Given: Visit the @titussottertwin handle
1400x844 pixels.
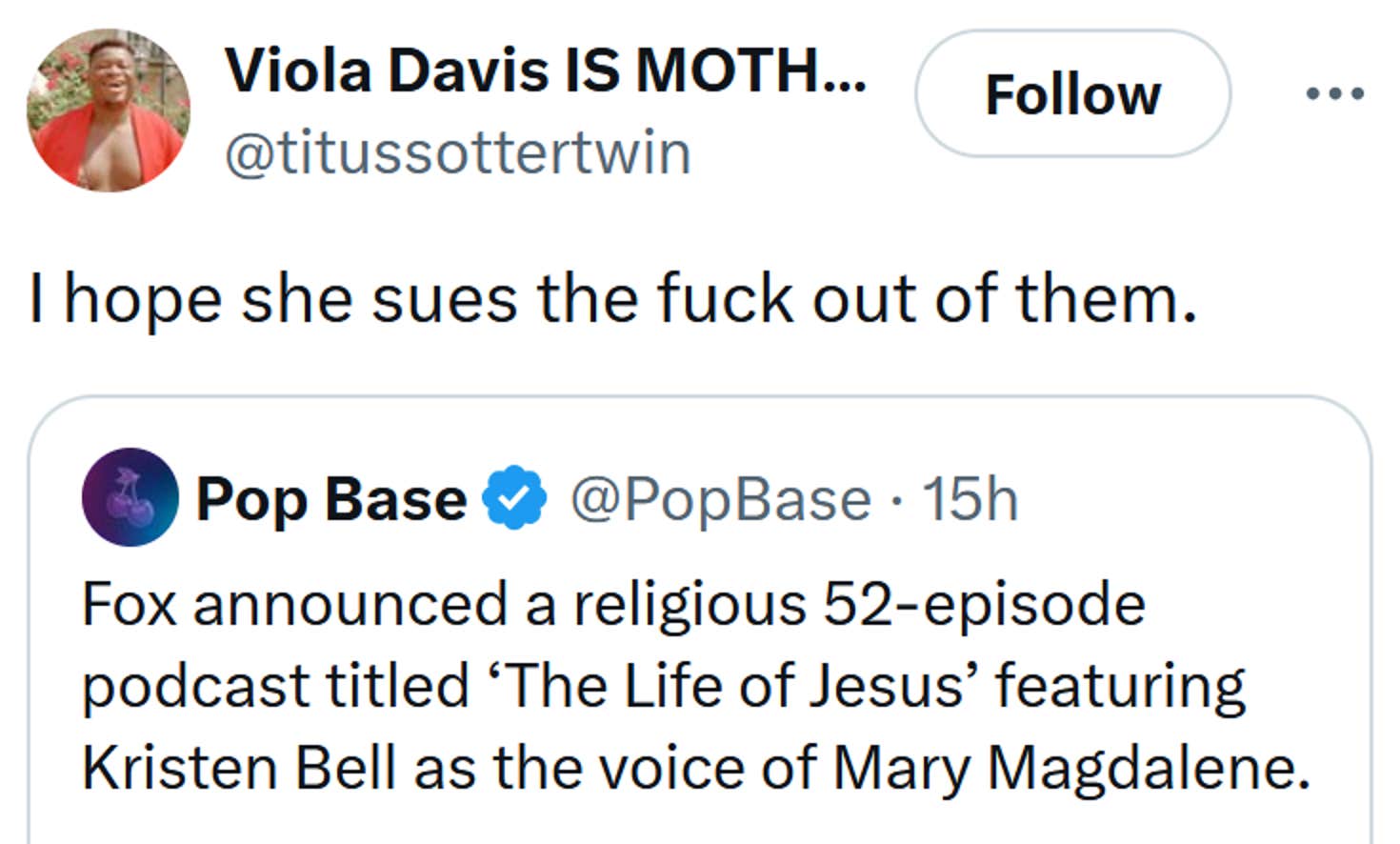Looking at the screenshot, I should [457, 153].
